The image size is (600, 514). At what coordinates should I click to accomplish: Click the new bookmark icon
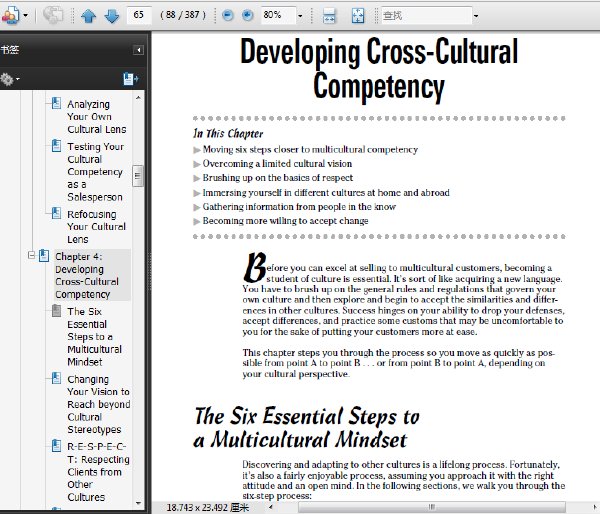(130, 79)
